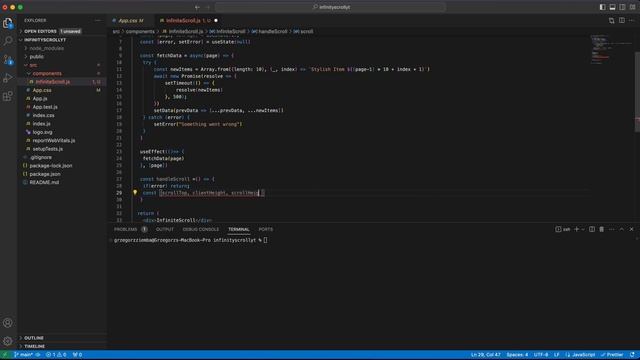
Task: Click the notifications bell in status bar
Action: 632,355
